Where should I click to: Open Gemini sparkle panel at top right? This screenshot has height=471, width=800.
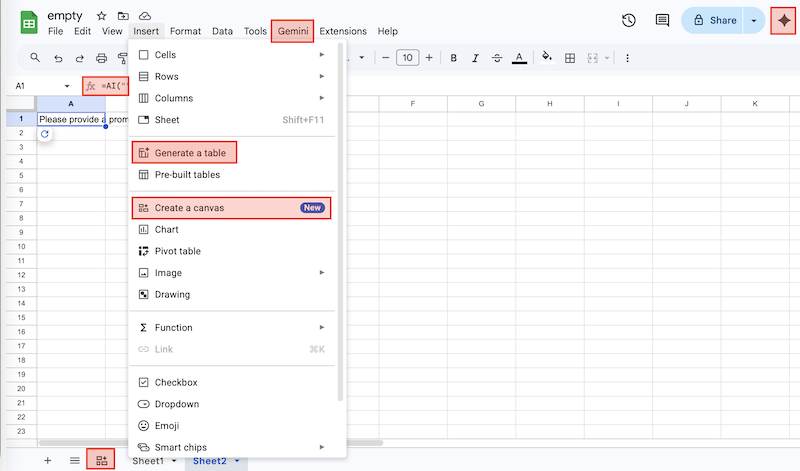(783, 20)
